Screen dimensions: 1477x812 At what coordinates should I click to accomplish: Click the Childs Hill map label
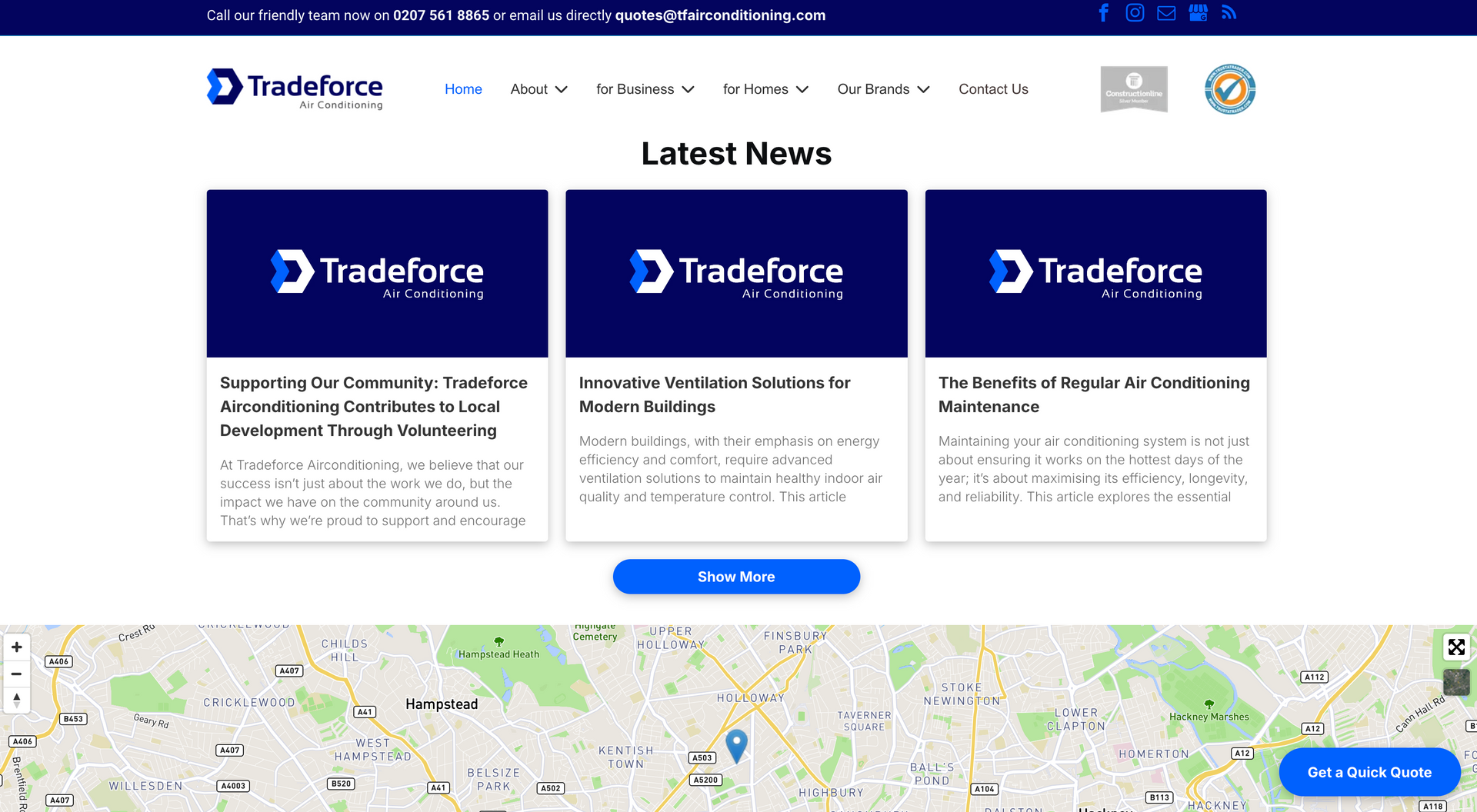[344, 651]
